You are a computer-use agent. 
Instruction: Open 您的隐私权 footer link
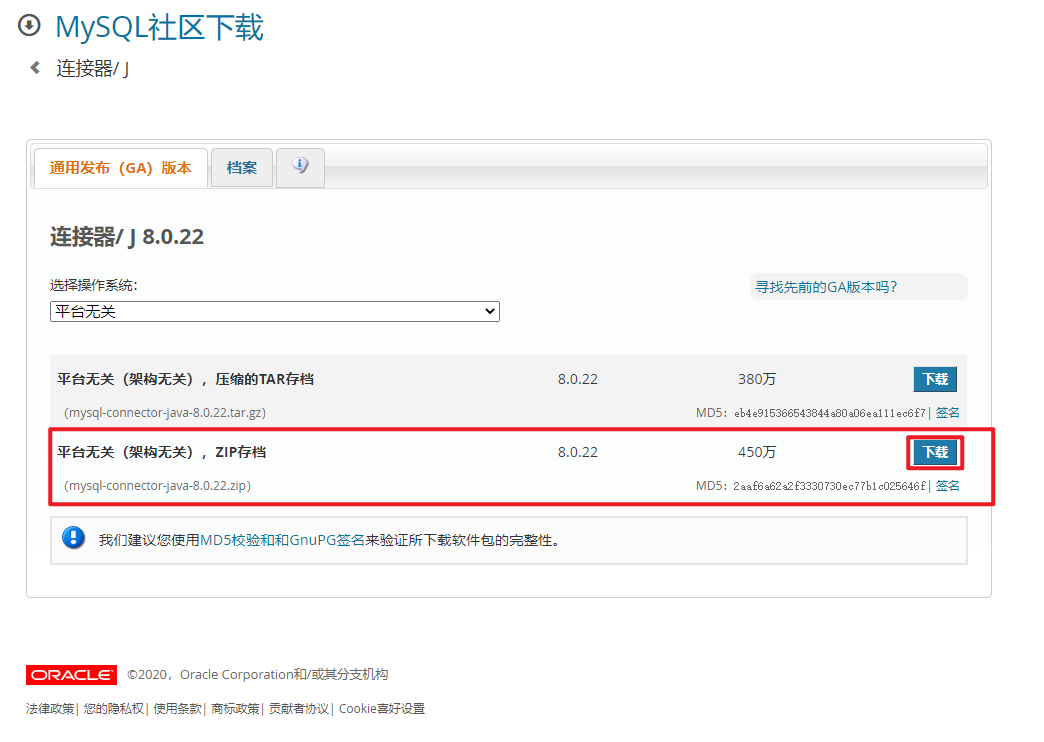(x=113, y=709)
